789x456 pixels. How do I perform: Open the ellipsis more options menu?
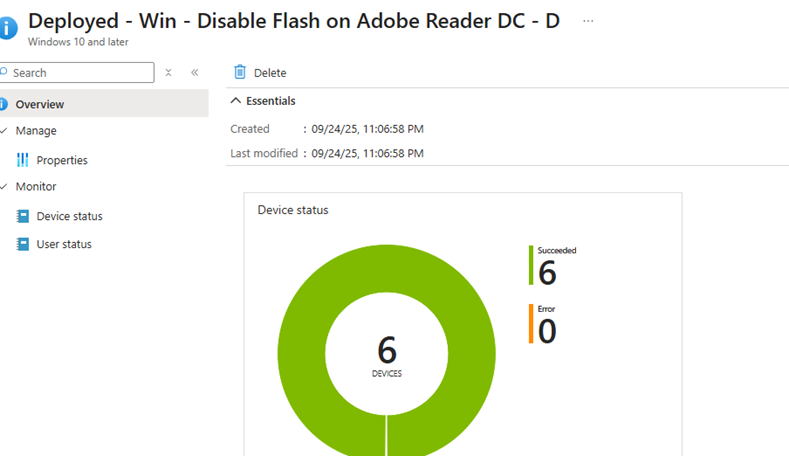point(588,20)
